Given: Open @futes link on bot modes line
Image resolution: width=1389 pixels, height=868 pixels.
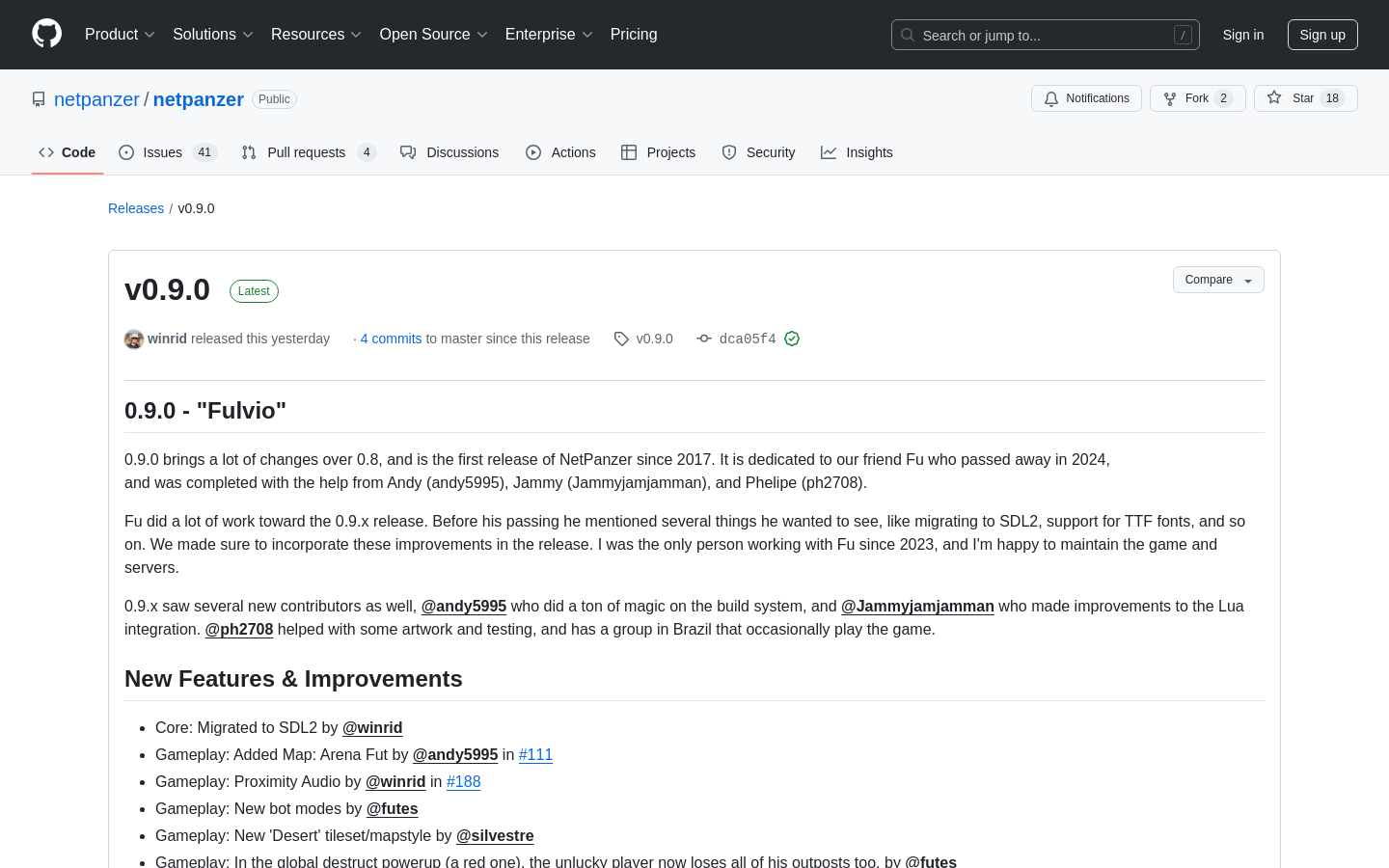Looking at the screenshot, I should tap(393, 808).
